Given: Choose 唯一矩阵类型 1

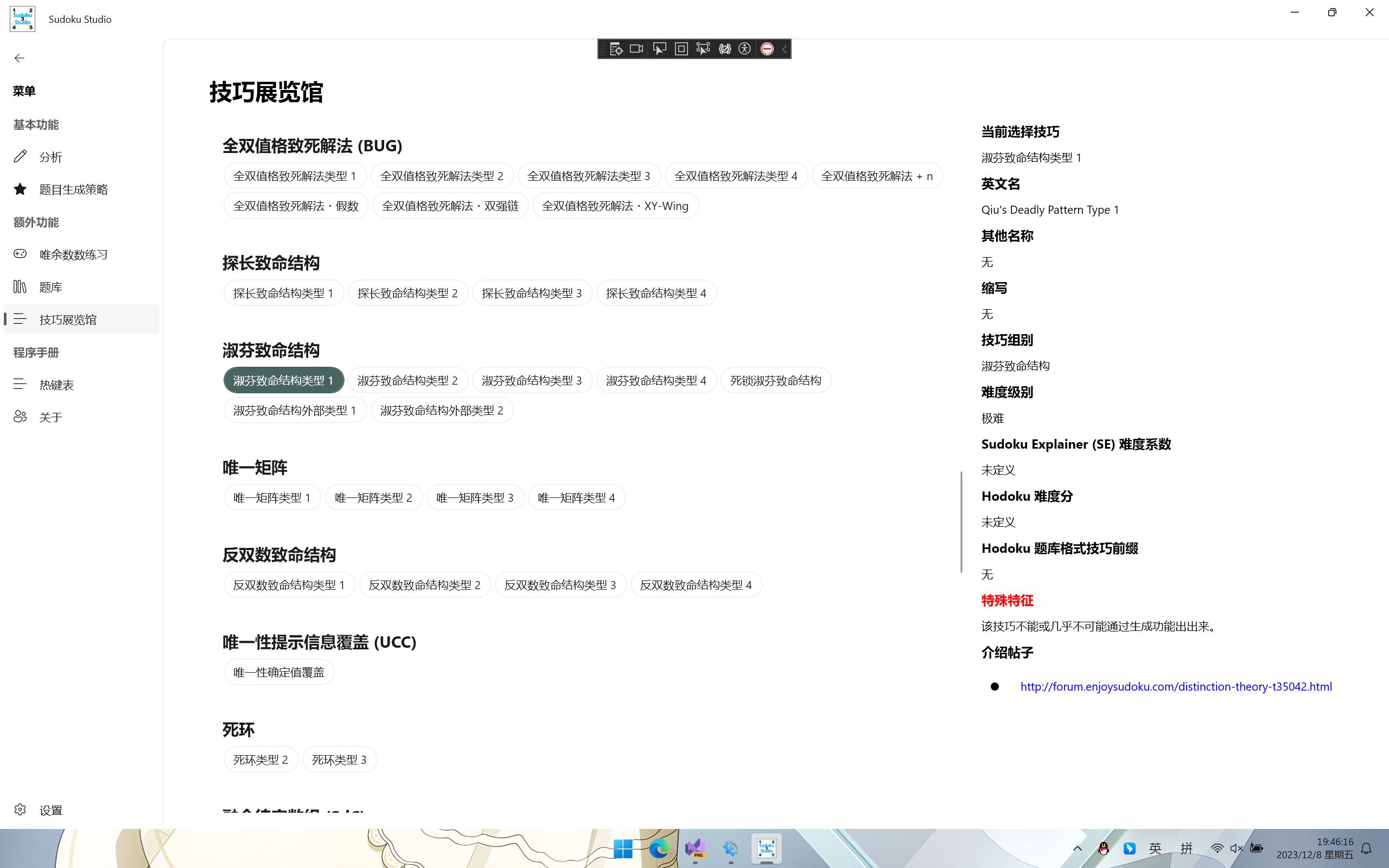Looking at the screenshot, I should tap(272, 497).
